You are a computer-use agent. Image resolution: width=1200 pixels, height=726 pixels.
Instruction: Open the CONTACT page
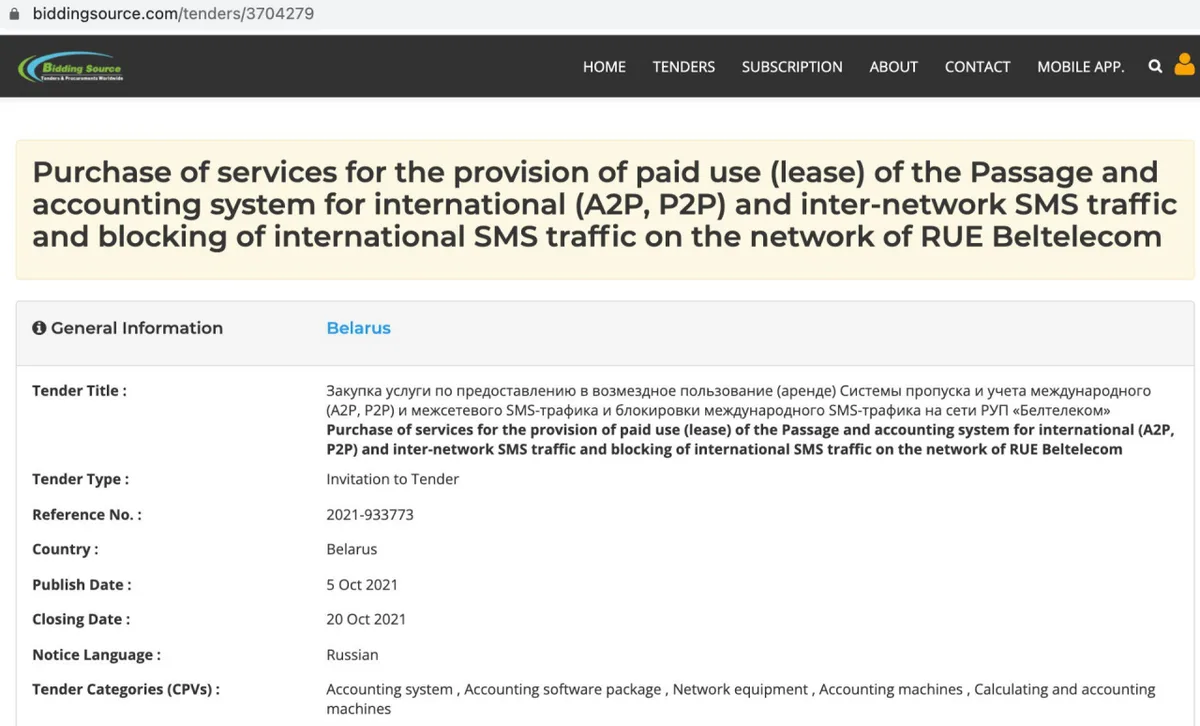[x=977, y=67]
